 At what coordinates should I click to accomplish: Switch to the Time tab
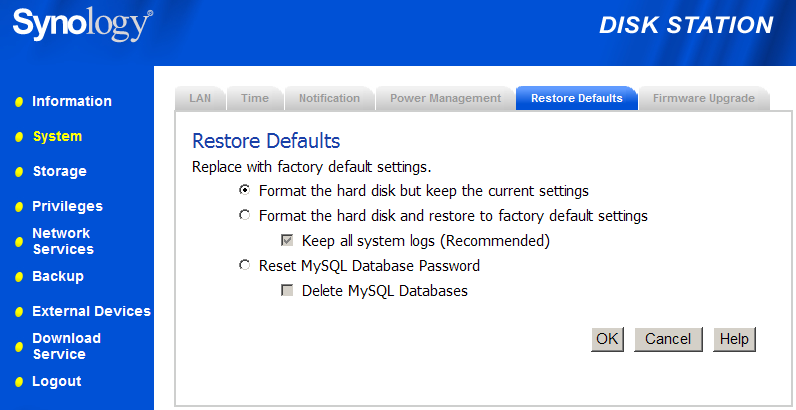[x=255, y=98]
